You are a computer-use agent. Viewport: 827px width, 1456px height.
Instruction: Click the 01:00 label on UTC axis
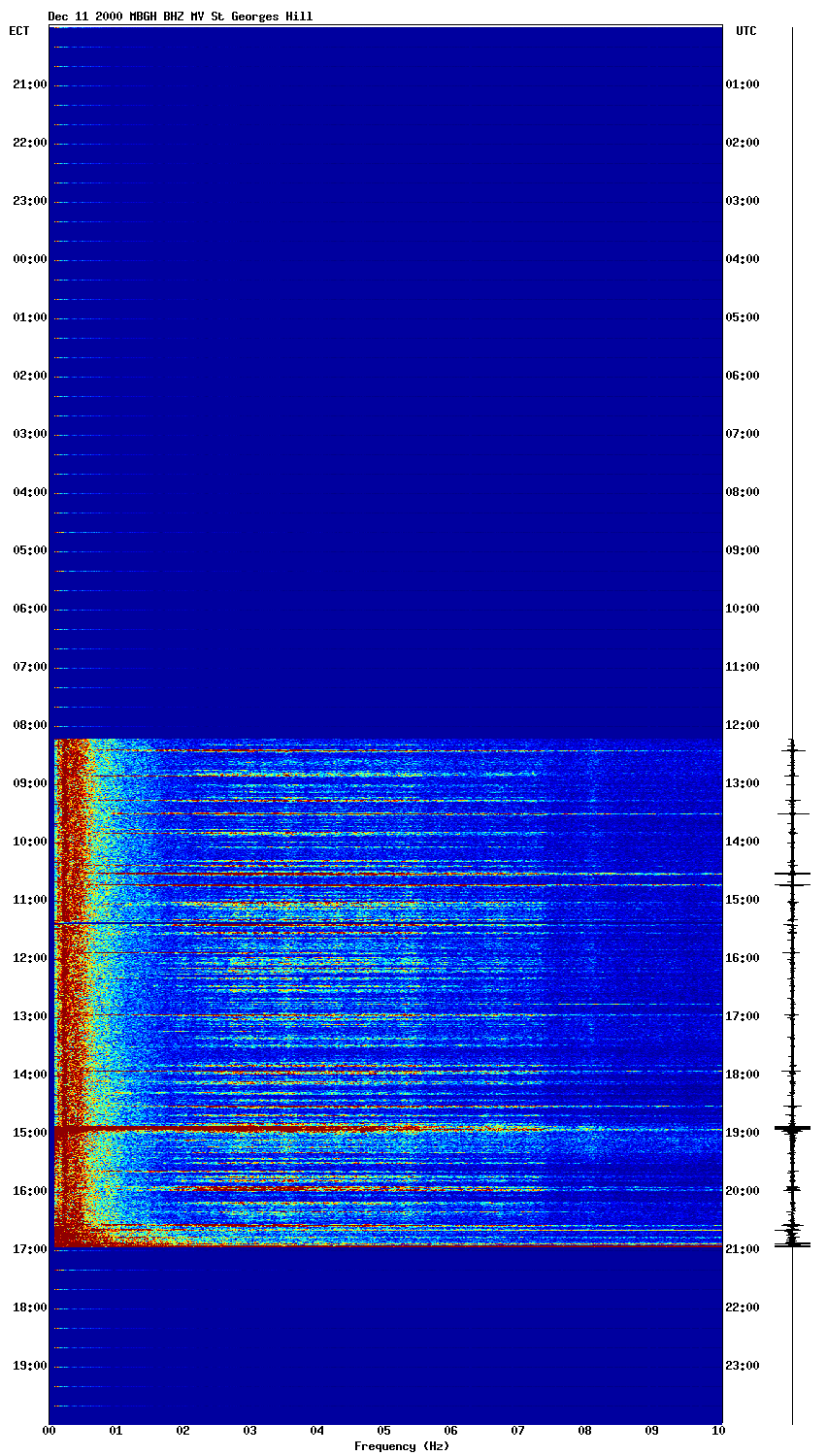(743, 84)
